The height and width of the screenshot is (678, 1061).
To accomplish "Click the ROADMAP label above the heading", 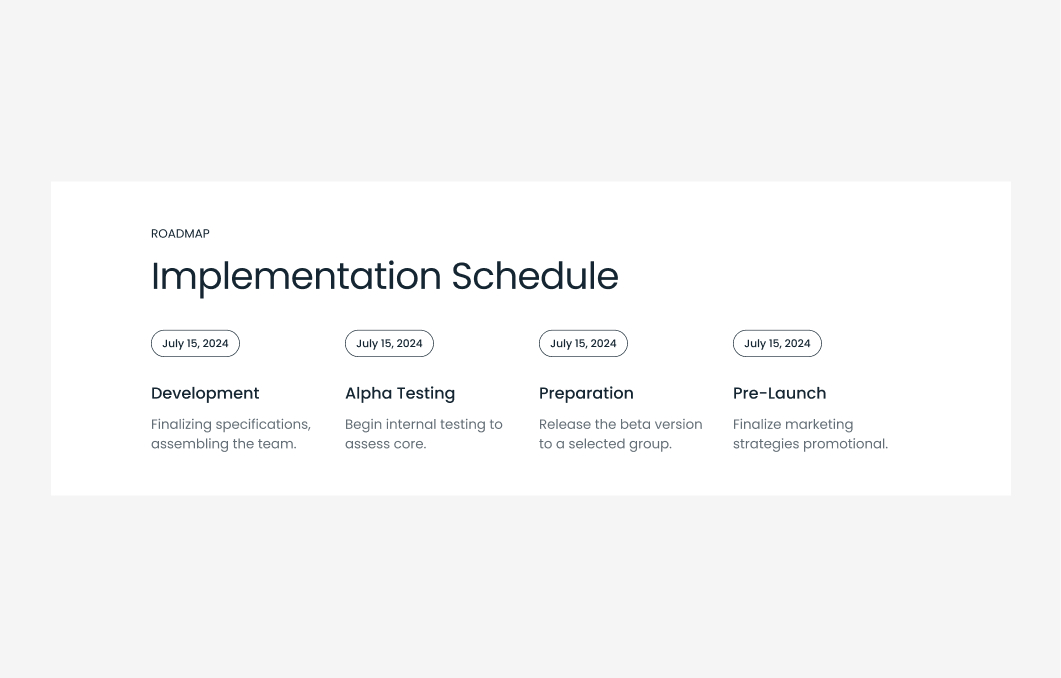I will tap(180, 234).
